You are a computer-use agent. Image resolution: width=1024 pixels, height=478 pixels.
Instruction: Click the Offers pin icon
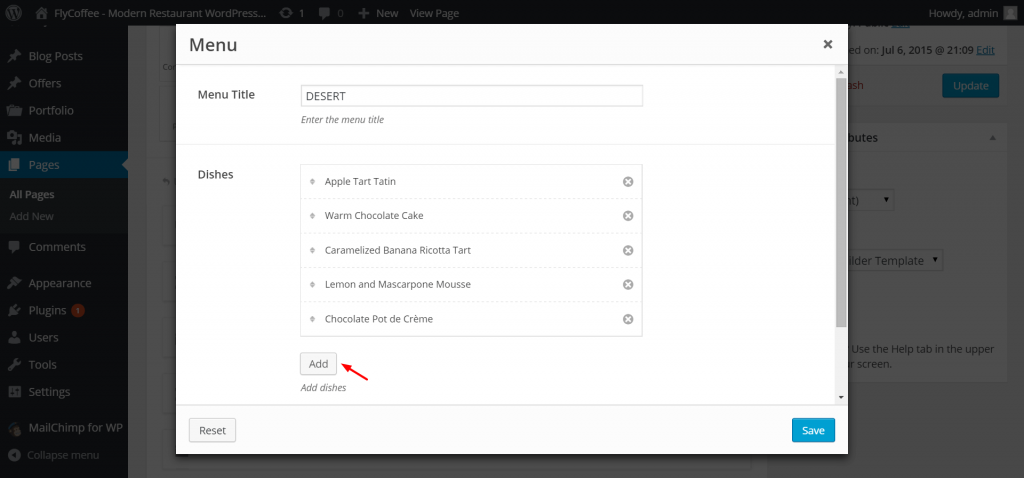point(14,84)
